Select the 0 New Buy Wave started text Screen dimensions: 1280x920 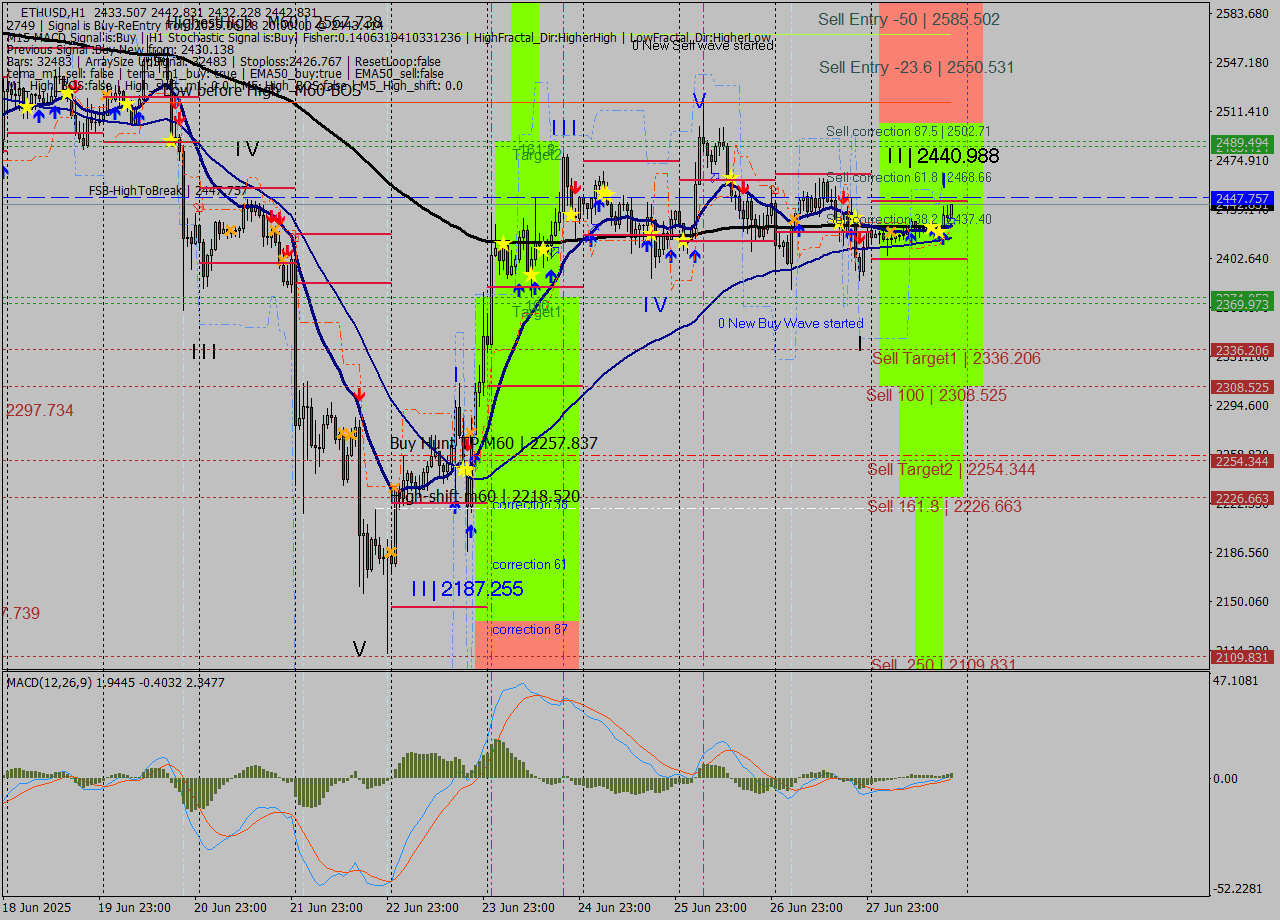point(790,323)
